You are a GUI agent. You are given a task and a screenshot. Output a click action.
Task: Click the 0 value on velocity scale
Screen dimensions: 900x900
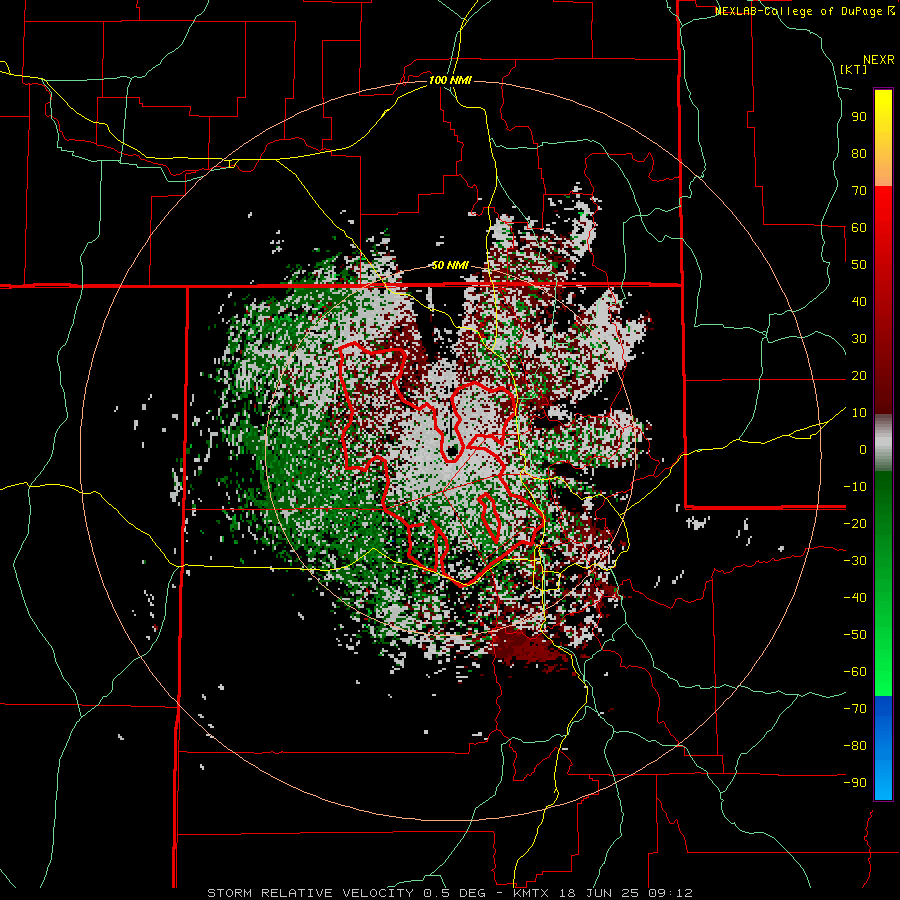863,449
